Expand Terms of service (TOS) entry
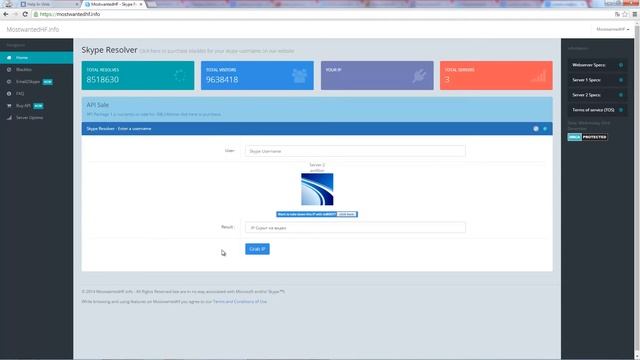 pos(598,110)
